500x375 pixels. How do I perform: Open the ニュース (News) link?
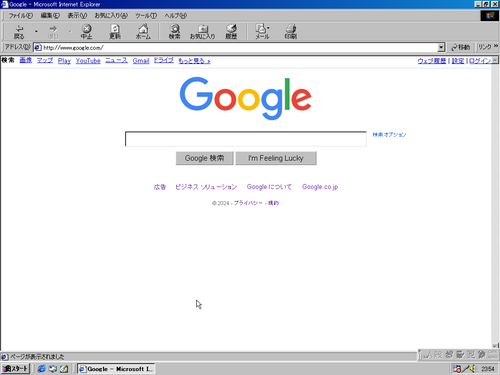(x=116, y=60)
